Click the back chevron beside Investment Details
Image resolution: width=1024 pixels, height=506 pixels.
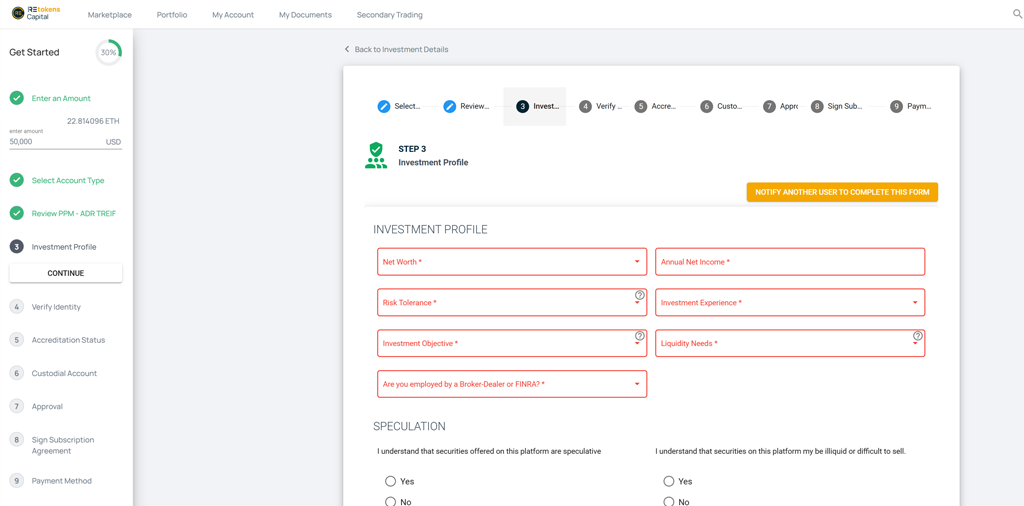pos(347,50)
